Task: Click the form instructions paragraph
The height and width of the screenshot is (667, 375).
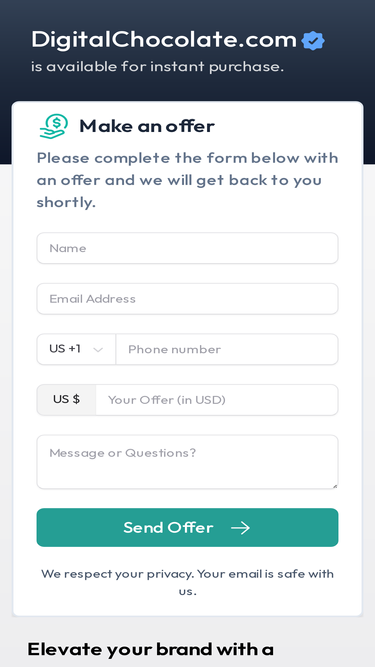Action: pos(188,180)
